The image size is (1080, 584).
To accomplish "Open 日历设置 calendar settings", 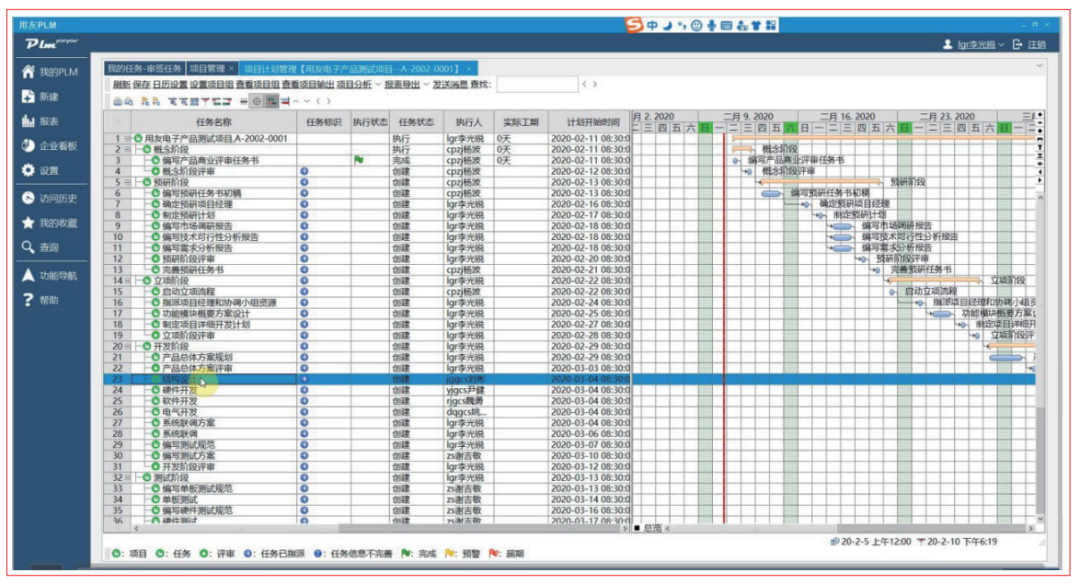I will click(170, 85).
